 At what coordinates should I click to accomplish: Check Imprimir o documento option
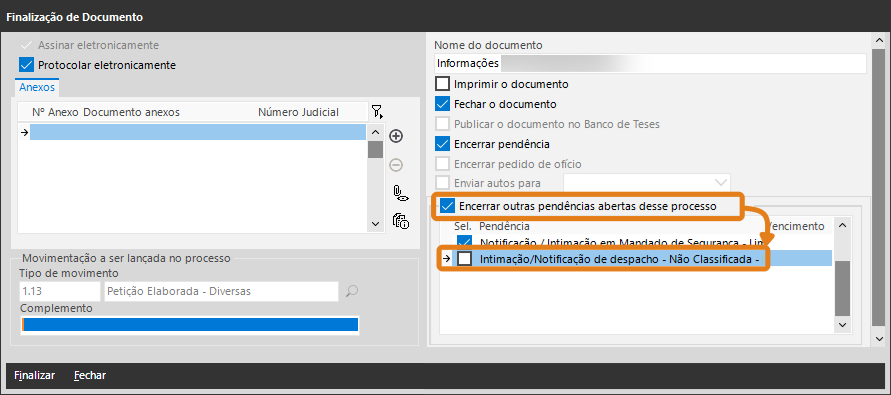pyautogui.click(x=442, y=84)
